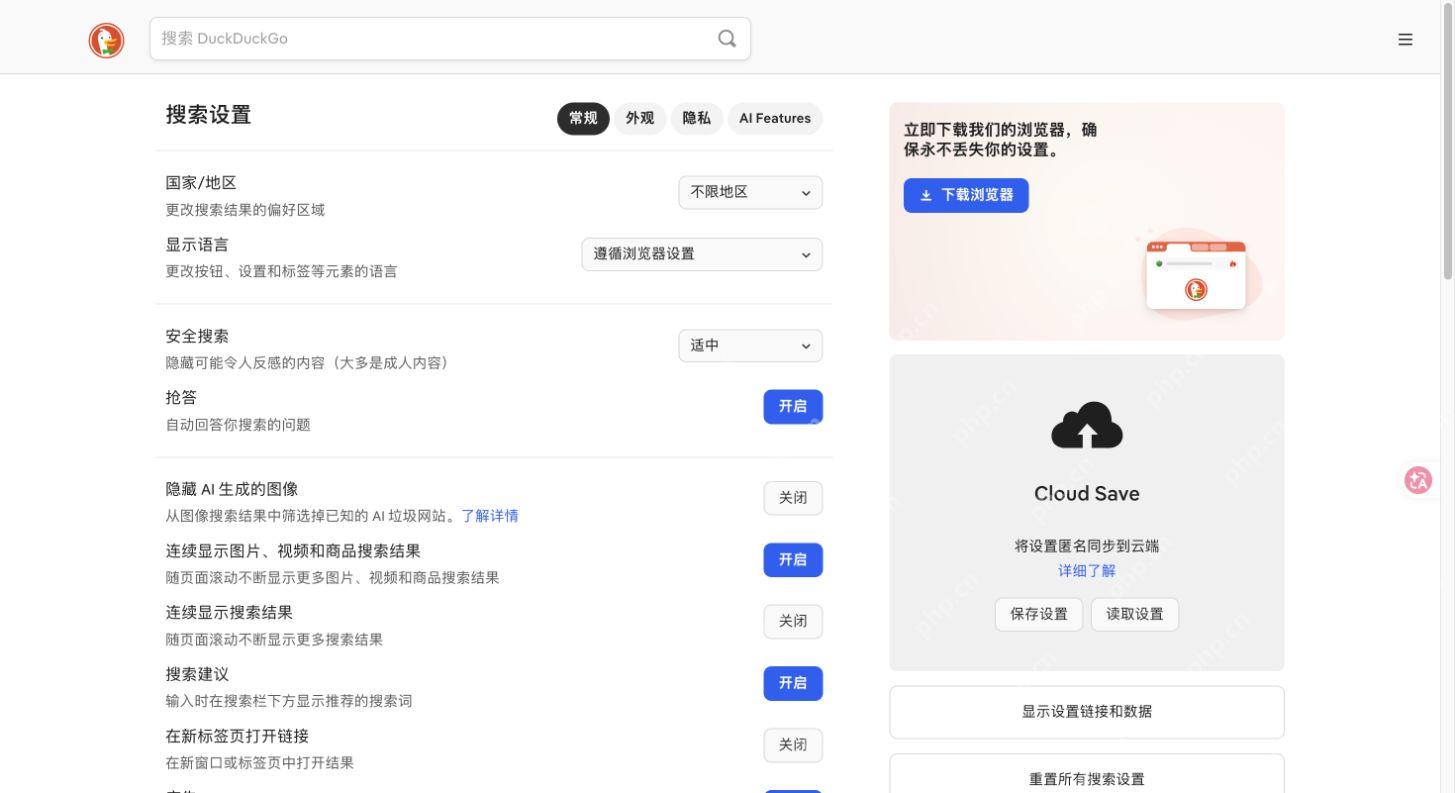Viewport: 1455px width, 793px height.
Task: Click the 将设置匿名同步到云端 text
Action: point(1087,546)
